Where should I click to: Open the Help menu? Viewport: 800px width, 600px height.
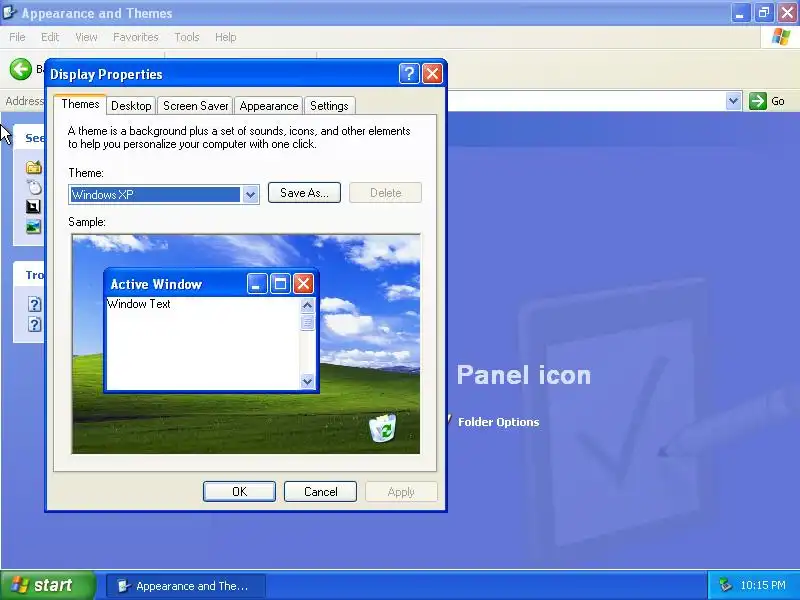tap(225, 37)
